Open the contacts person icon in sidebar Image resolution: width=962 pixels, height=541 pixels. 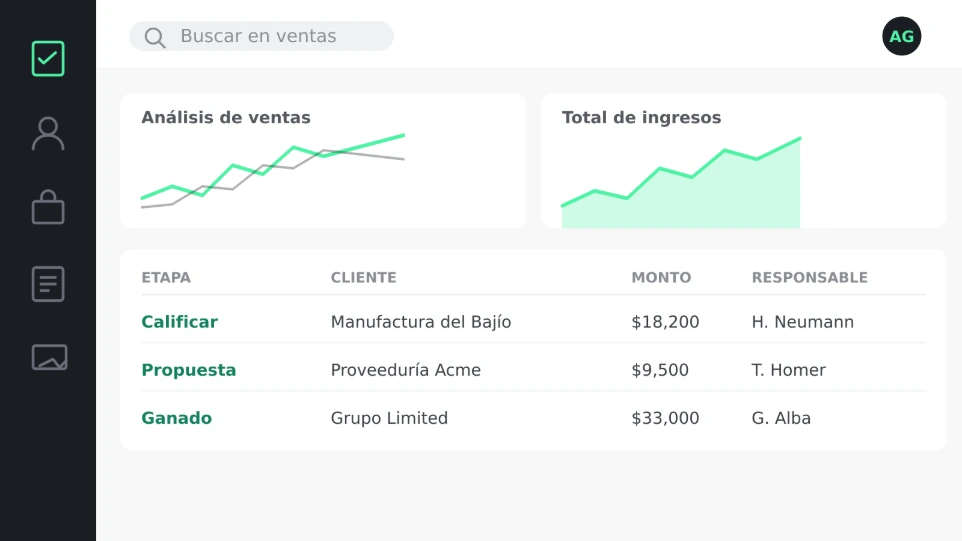(48, 134)
